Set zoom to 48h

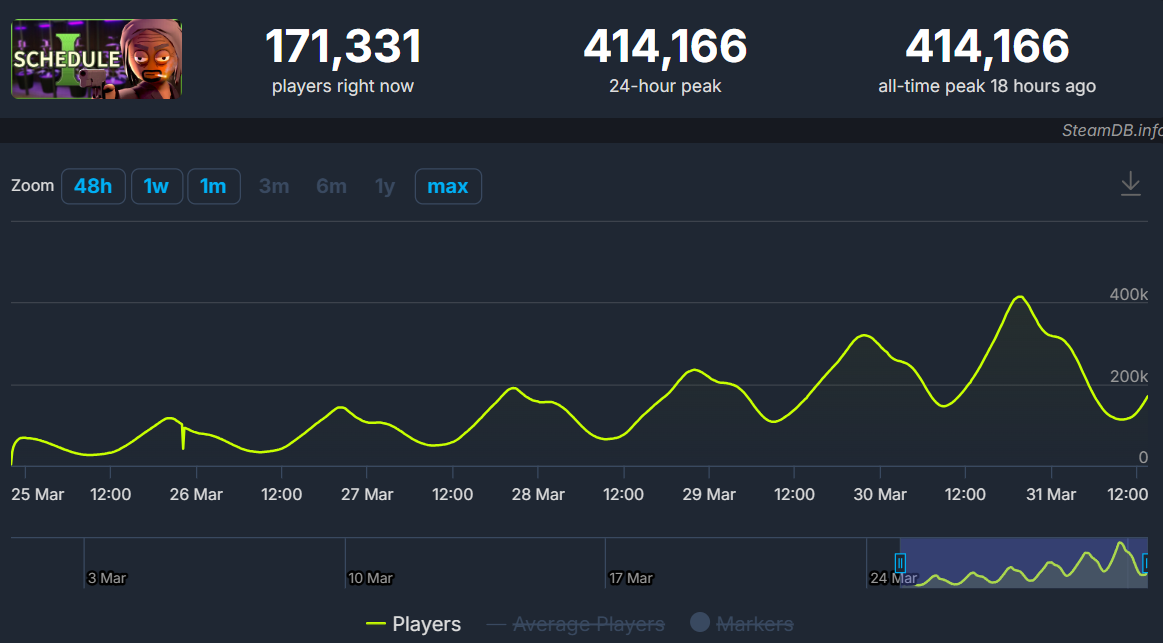(93, 186)
